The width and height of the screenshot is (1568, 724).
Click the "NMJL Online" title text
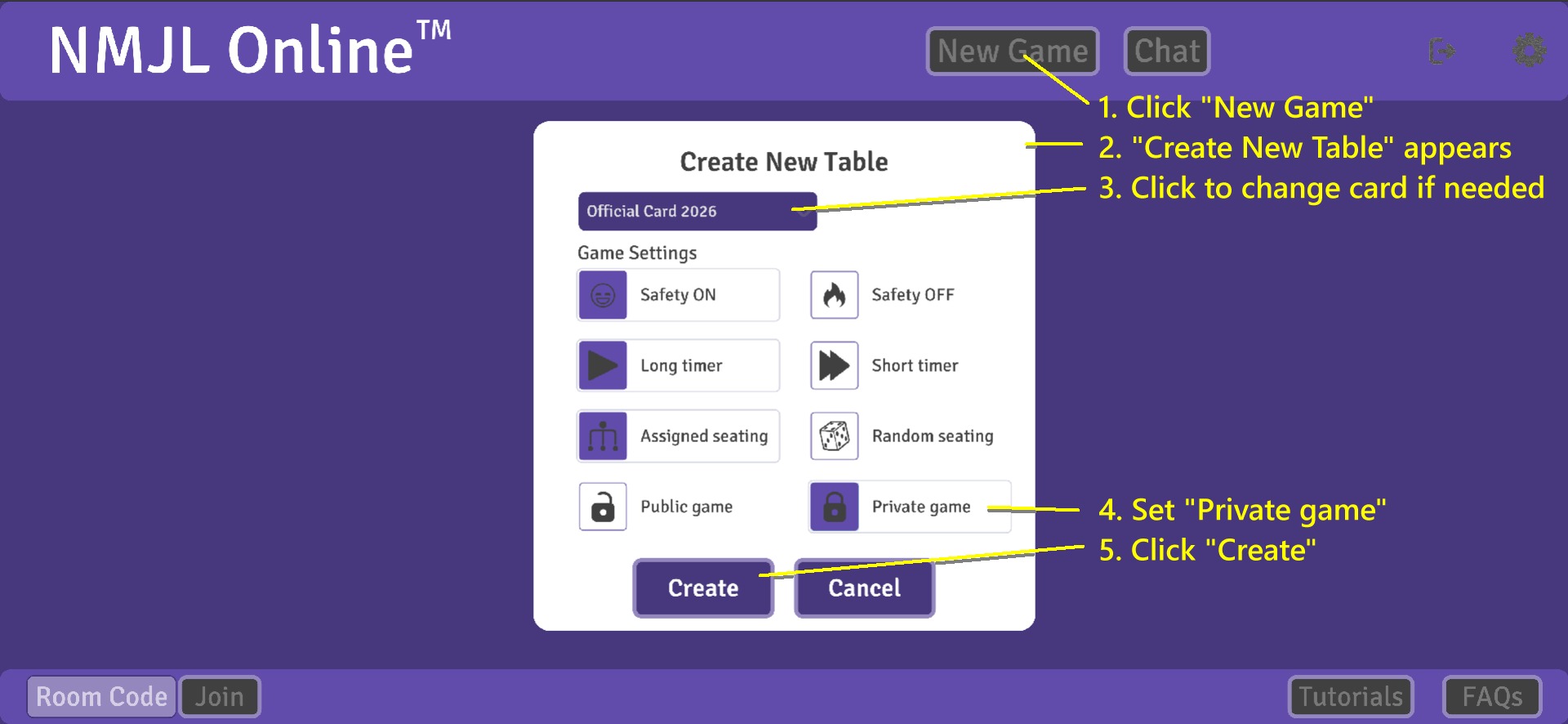[250, 49]
